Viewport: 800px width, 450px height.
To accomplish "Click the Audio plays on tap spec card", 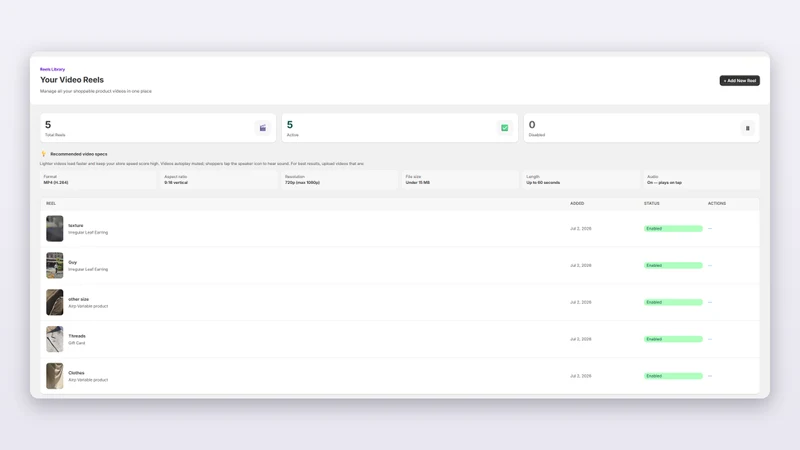I will point(702,180).
